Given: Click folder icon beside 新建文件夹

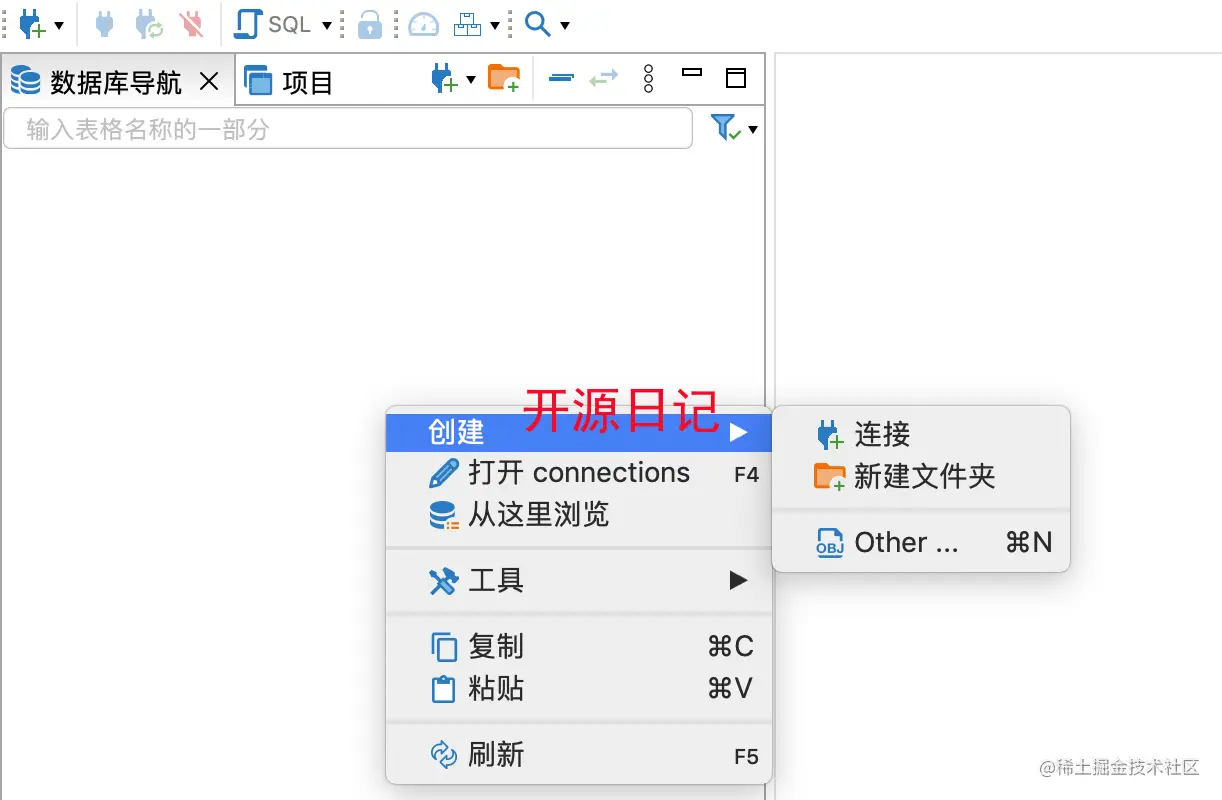Looking at the screenshot, I should pyautogui.click(x=830, y=477).
